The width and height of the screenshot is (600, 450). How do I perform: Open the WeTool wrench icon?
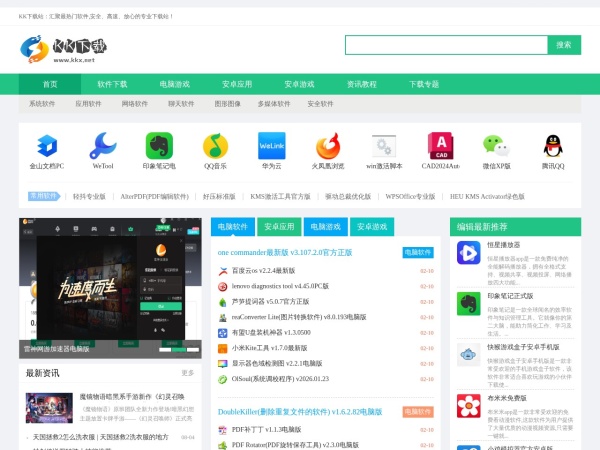point(102,147)
